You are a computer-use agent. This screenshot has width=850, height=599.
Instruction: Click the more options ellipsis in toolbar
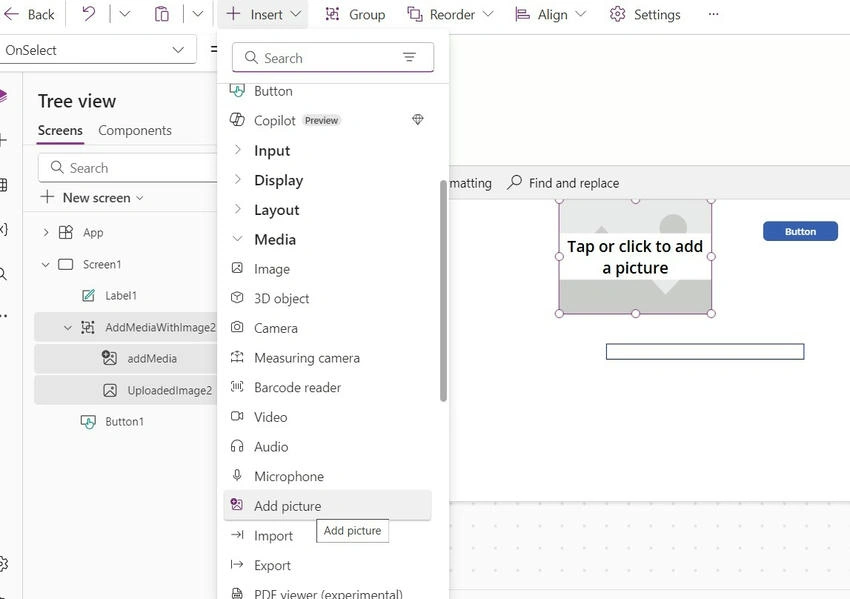tap(713, 15)
